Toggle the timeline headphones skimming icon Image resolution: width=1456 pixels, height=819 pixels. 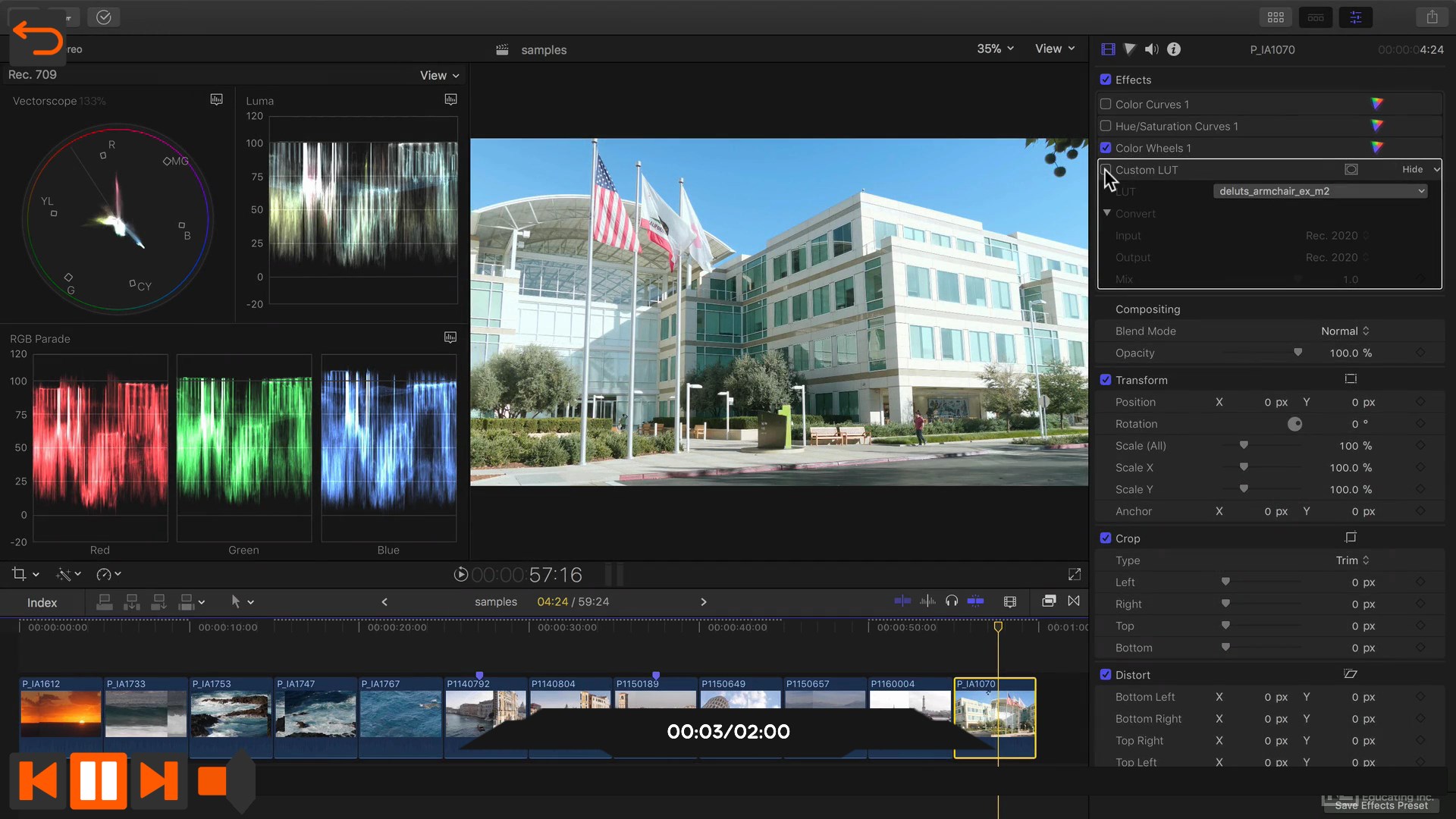[x=952, y=601]
